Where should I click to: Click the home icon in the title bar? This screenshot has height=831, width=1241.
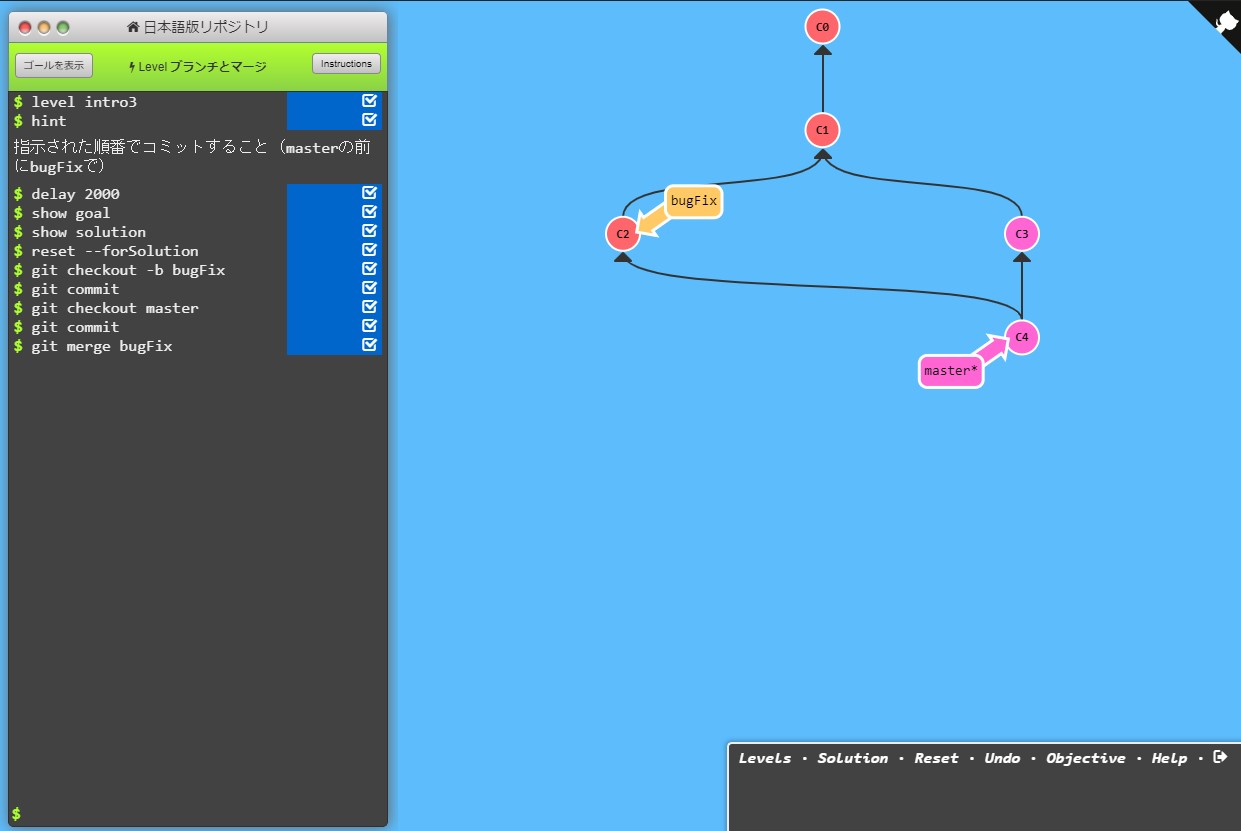coord(133,27)
